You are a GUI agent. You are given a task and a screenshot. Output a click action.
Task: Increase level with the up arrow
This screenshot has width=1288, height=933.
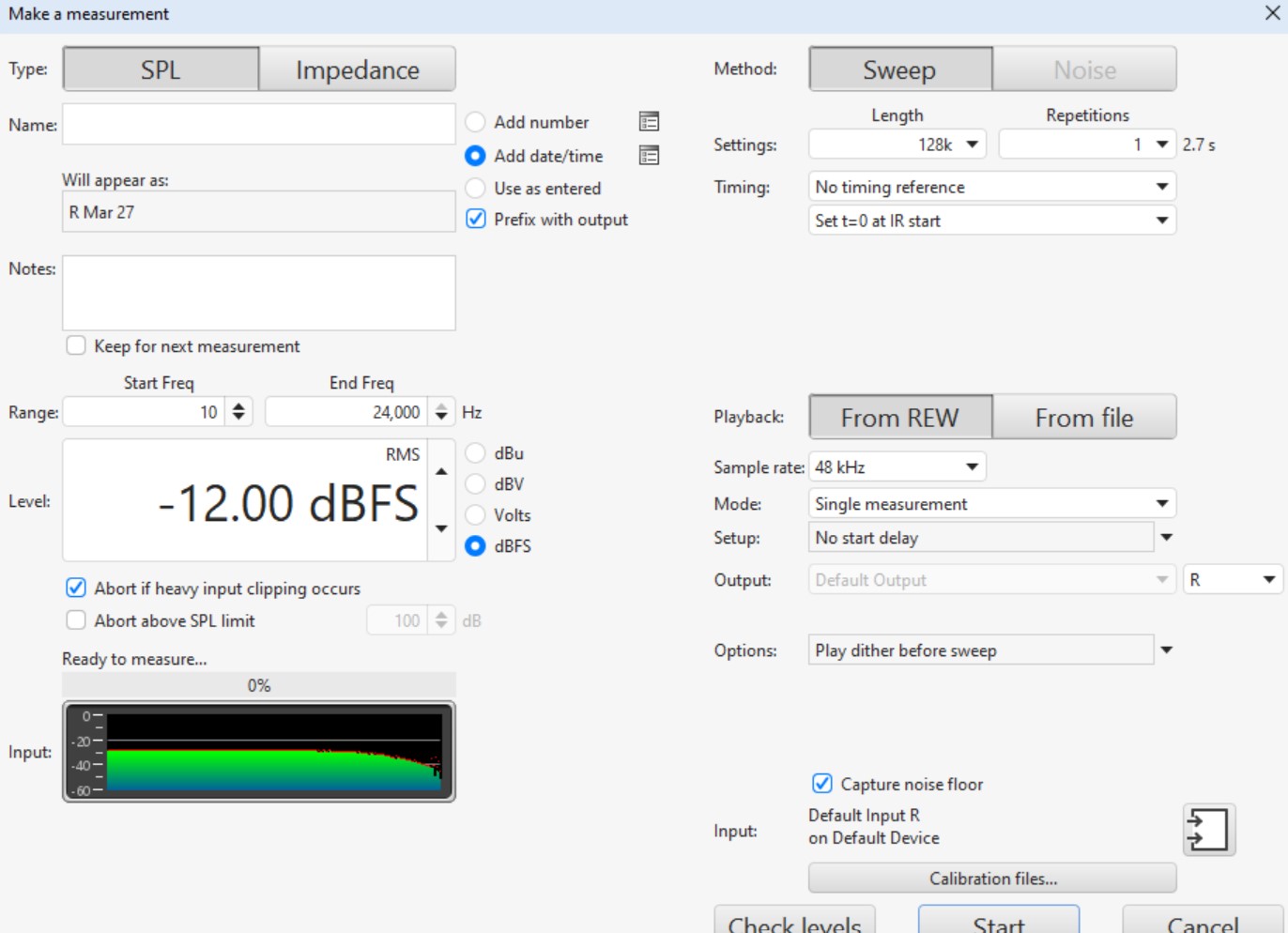coord(441,471)
